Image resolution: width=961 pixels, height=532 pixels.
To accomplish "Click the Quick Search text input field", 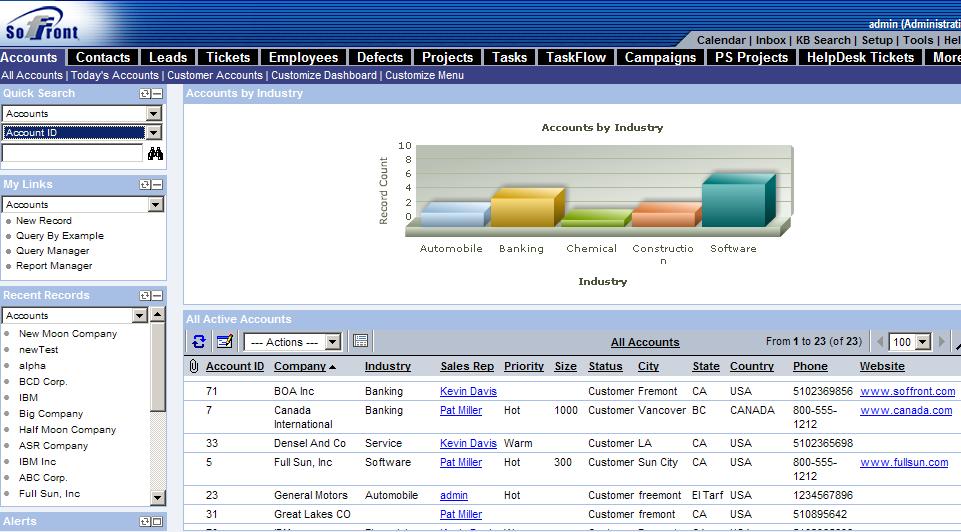I will pyautogui.click(x=72, y=153).
